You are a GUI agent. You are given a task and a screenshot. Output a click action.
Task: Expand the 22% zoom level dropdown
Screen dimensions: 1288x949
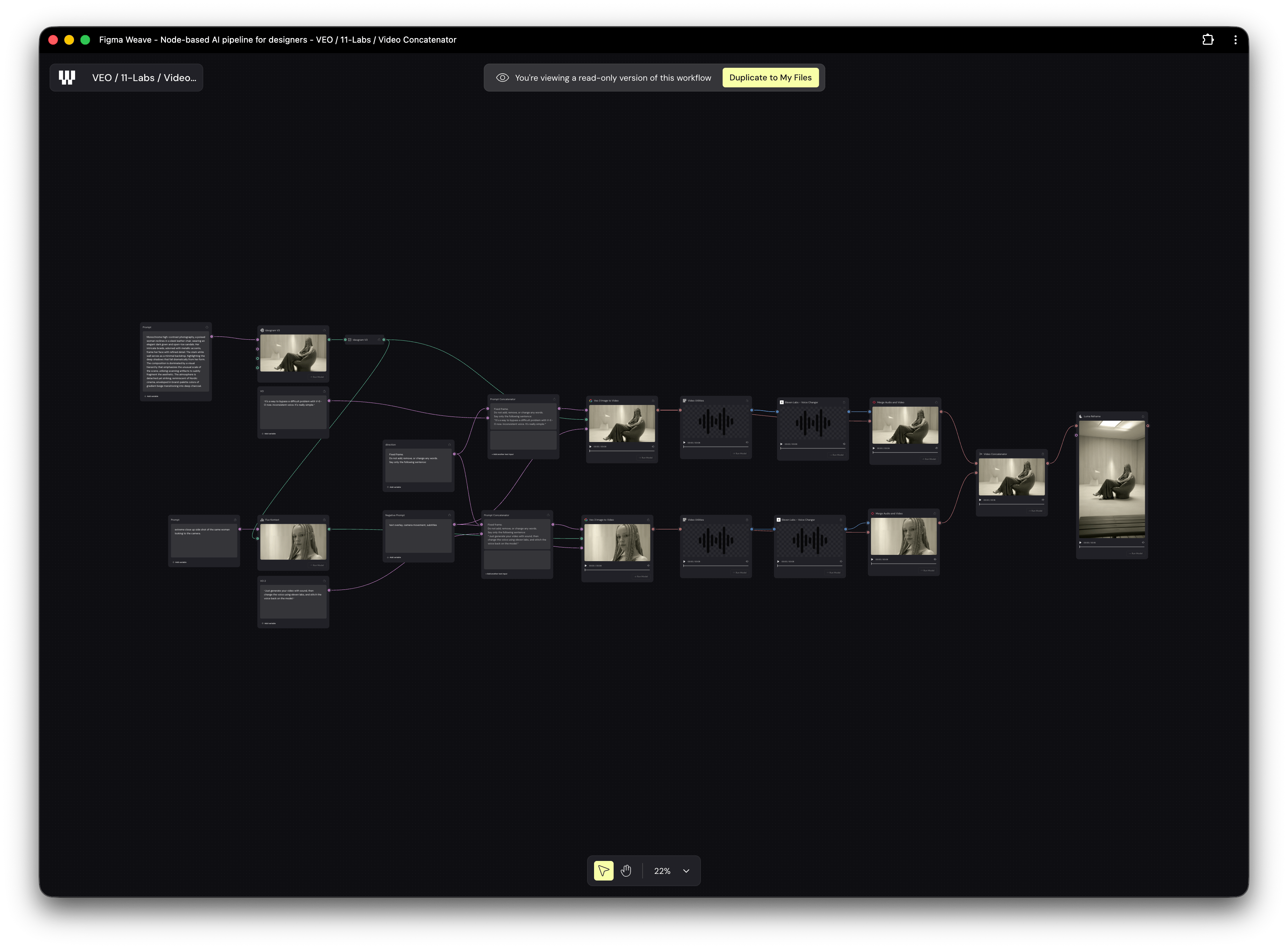point(686,871)
